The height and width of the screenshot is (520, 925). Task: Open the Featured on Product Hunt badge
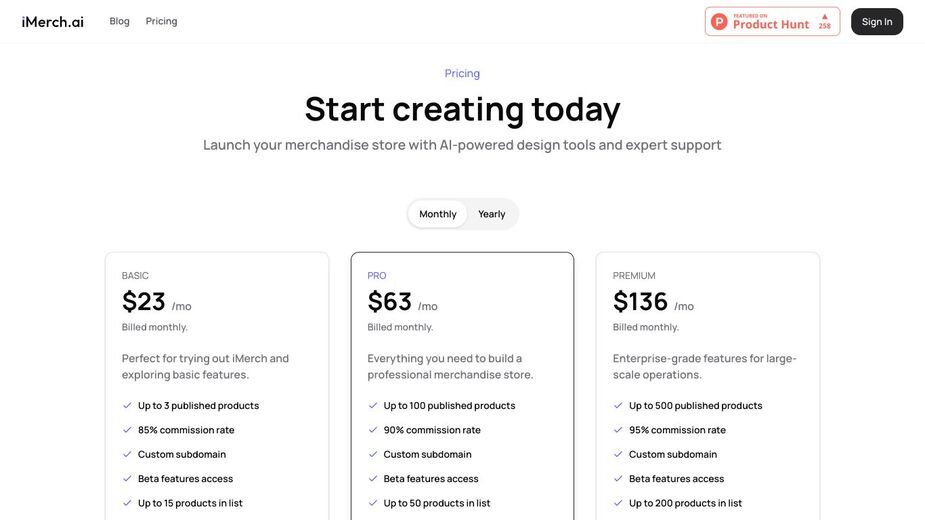[x=772, y=22]
